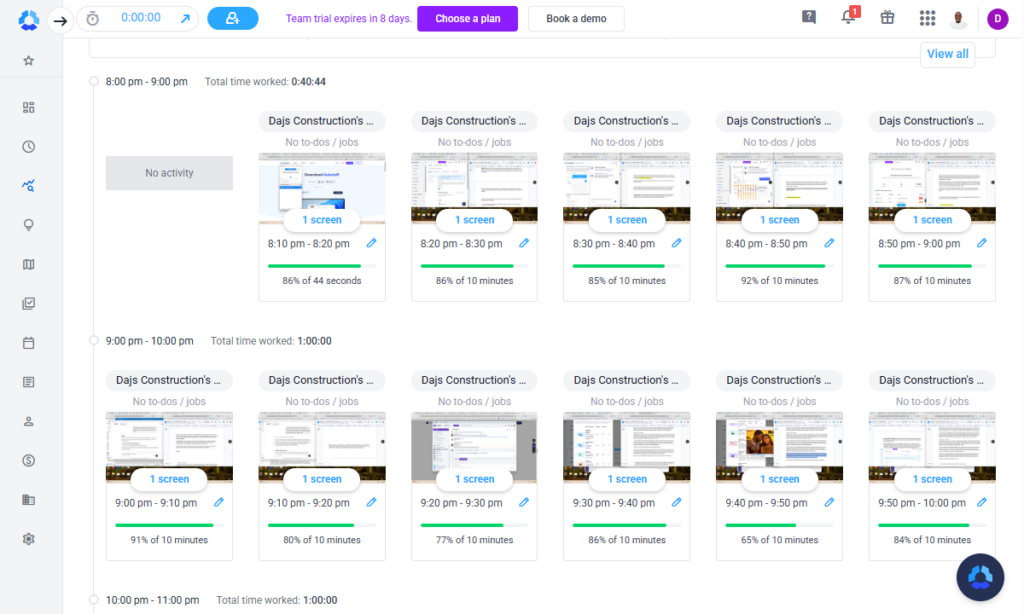Click project tag above 9:00 pm card
Screen dimensions: 1024x614
pyautogui.click(x=168, y=380)
